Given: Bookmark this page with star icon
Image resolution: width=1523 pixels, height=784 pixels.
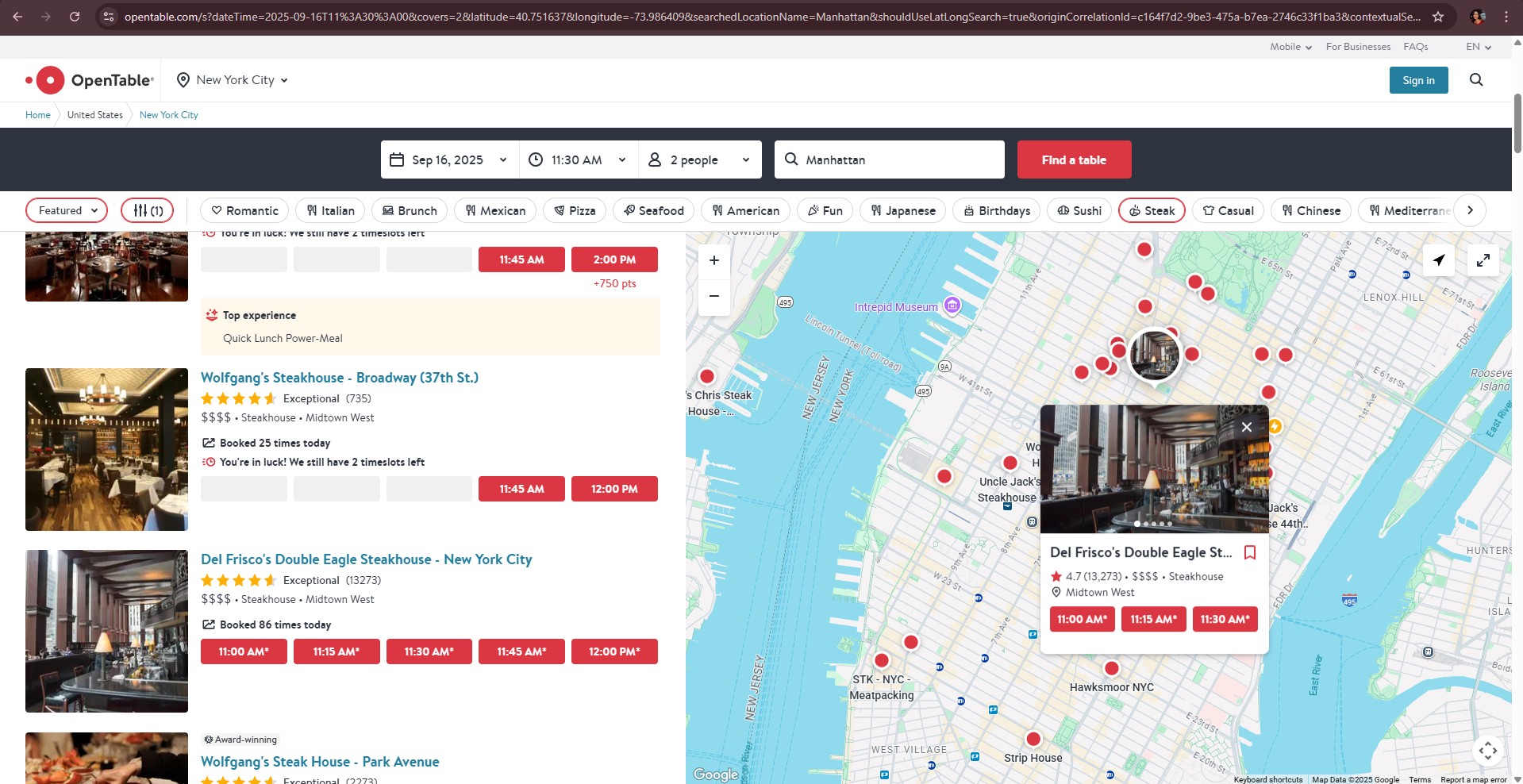Looking at the screenshot, I should [1438, 16].
